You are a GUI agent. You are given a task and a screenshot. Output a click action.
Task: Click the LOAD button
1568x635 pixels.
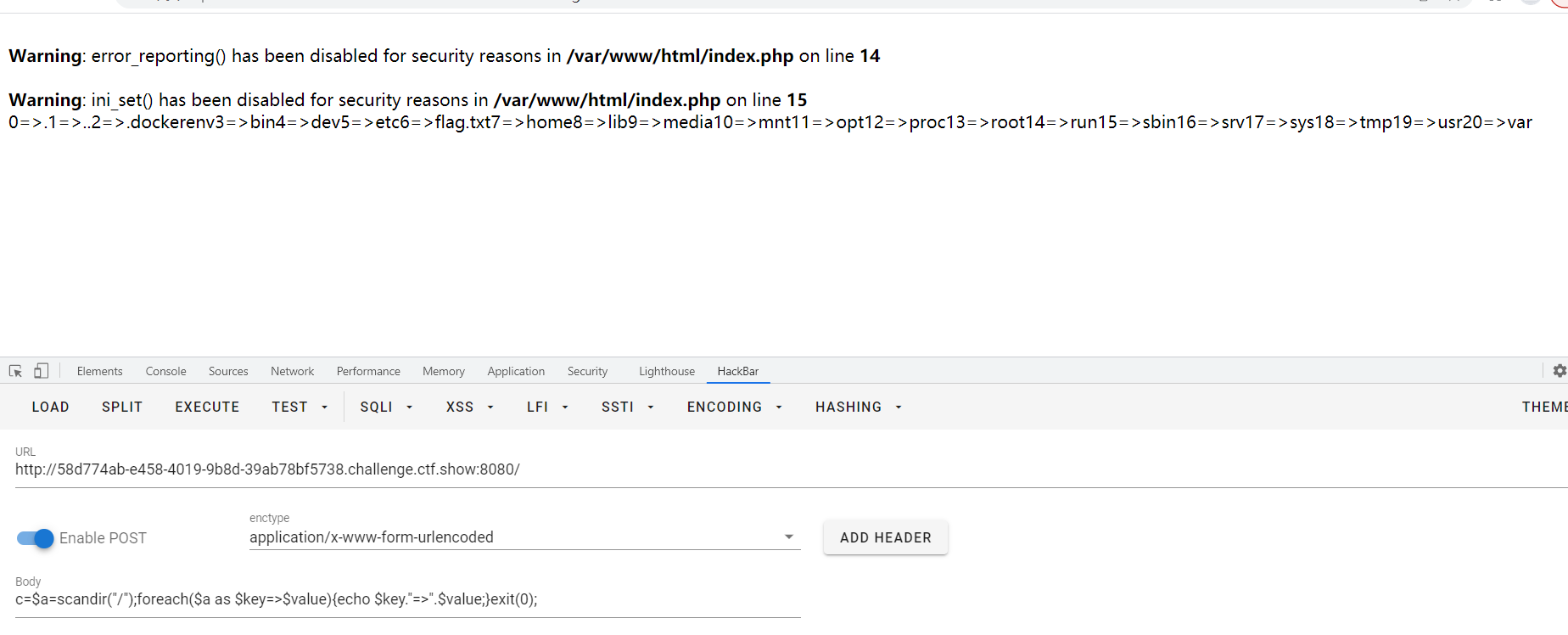(50, 407)
